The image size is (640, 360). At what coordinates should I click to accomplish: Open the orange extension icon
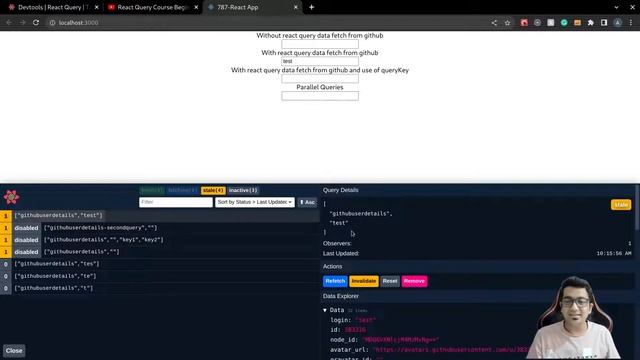(x=577, y=23)
